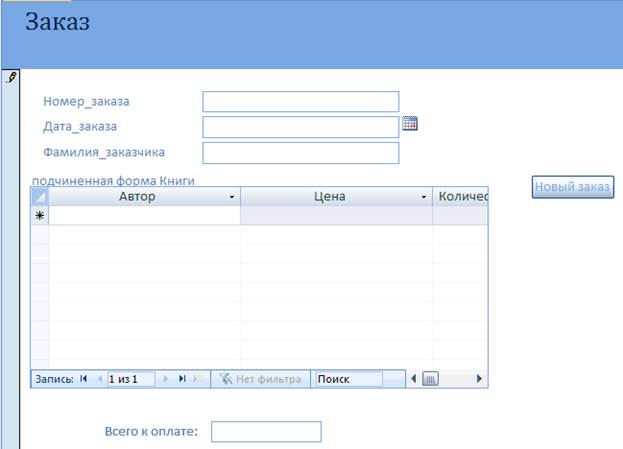Click the Поиск search box
The height and width of the screenshot is (449, 623).
(x=349, y=379)
